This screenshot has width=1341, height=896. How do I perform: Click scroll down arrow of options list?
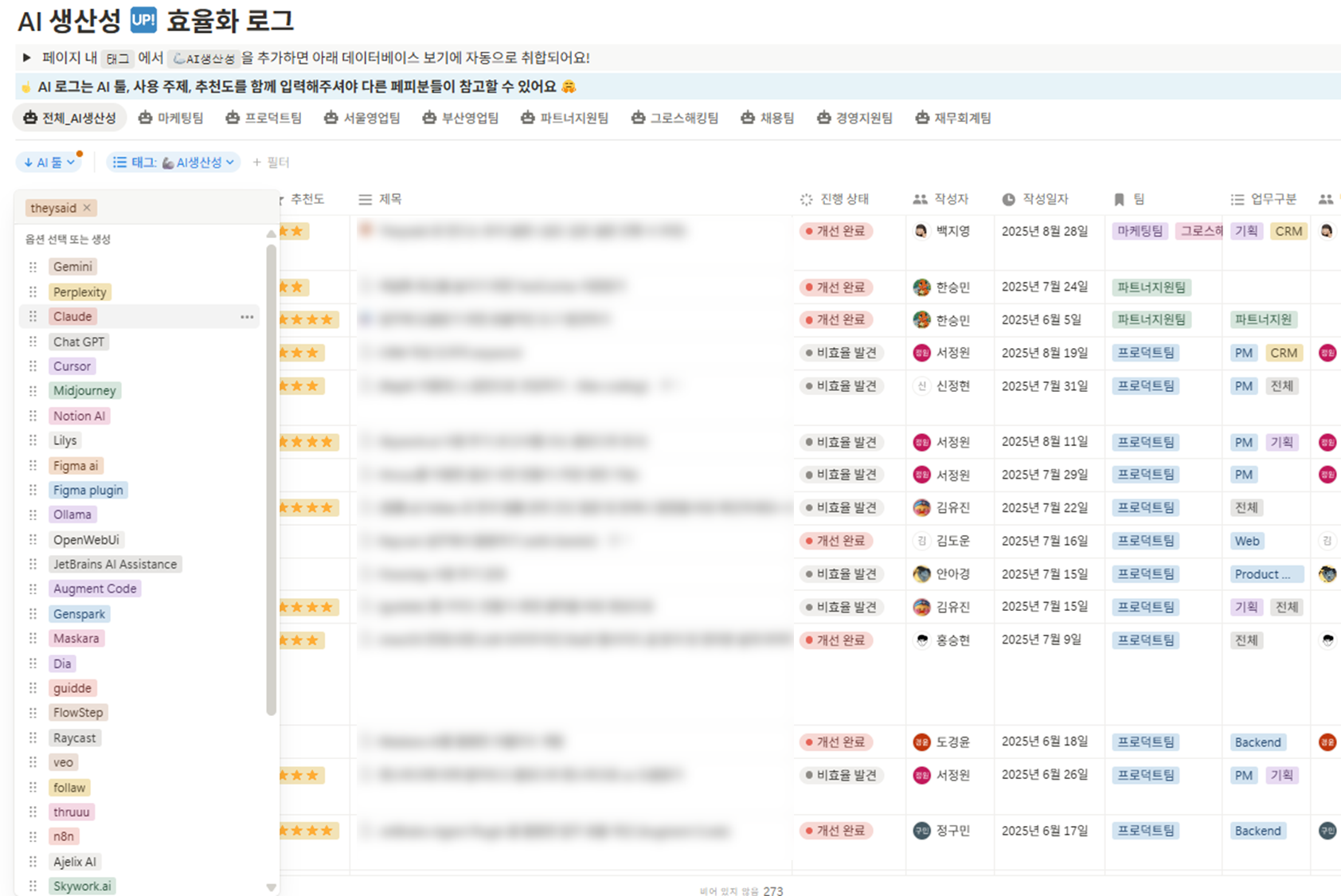[271, 886]
